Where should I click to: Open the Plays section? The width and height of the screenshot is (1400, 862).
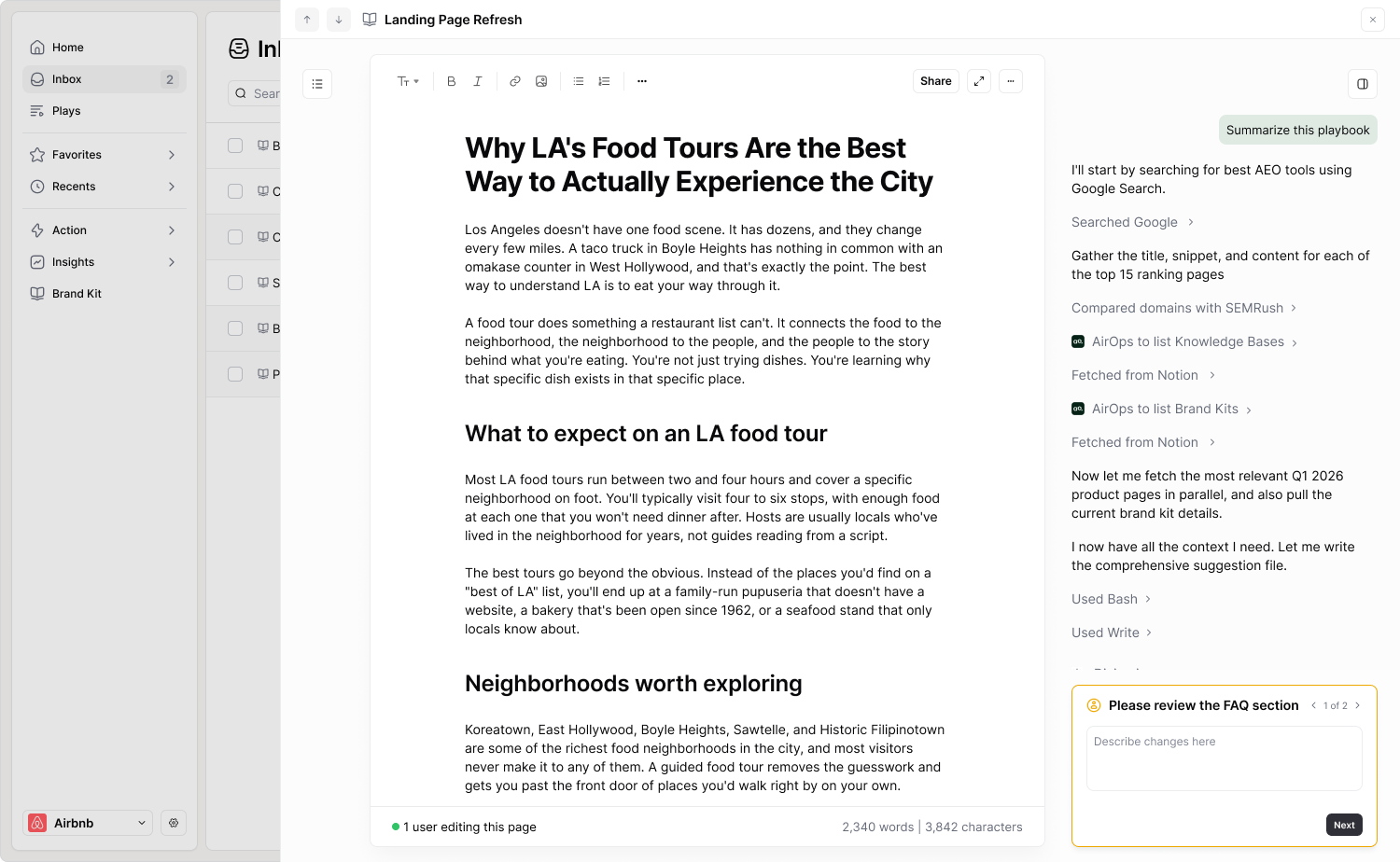66,110
